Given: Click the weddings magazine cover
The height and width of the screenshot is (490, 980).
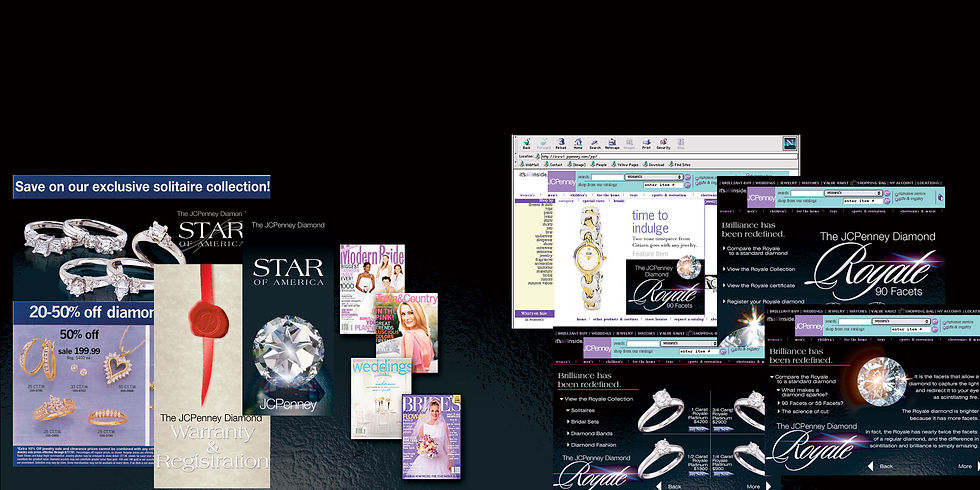Looking at the screenshot, I should click(x=381, y=398).
